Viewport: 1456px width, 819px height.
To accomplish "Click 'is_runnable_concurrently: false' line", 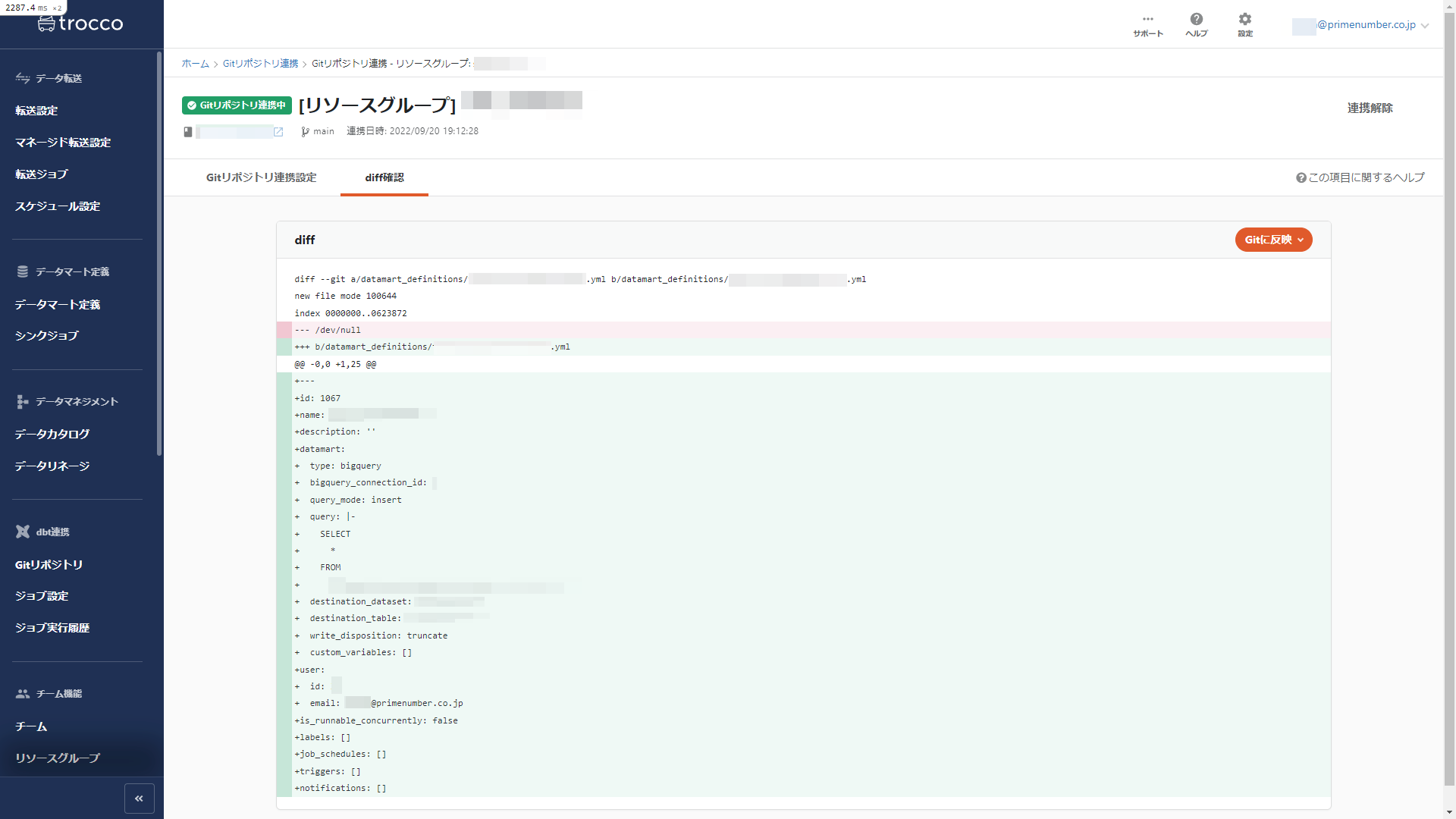I will [803, 720].
